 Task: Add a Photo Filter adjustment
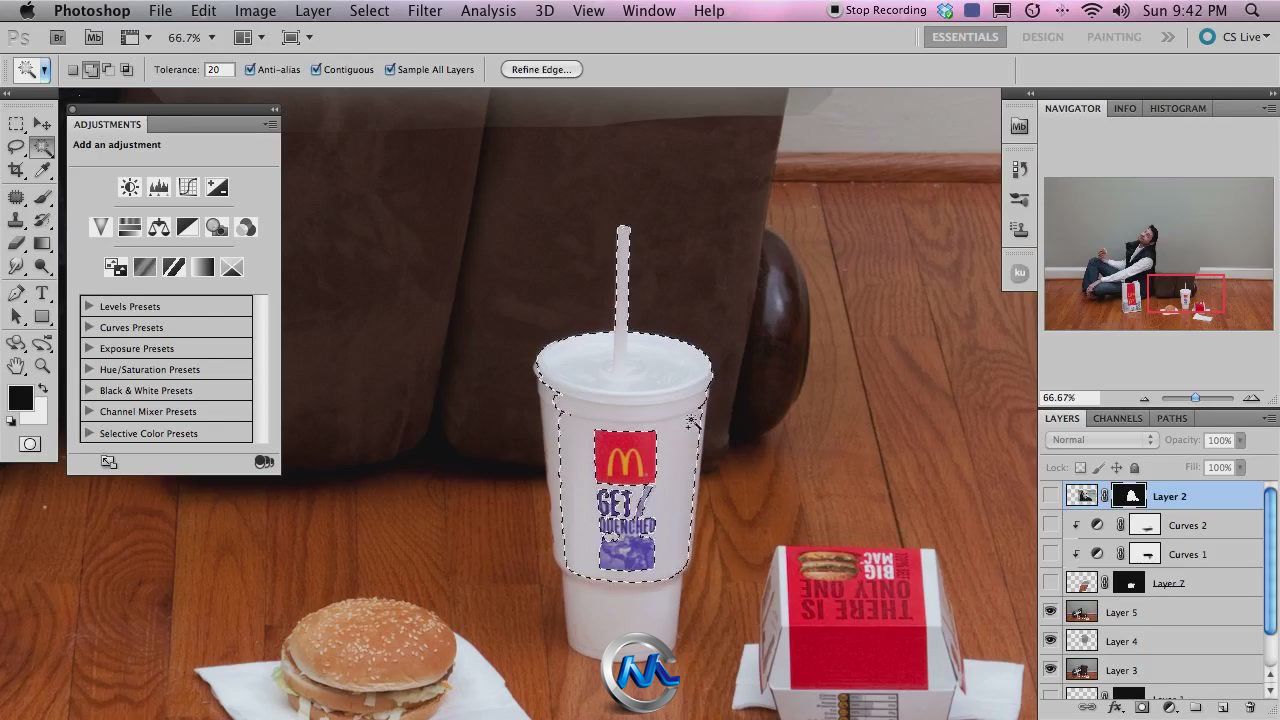[217, 227]
